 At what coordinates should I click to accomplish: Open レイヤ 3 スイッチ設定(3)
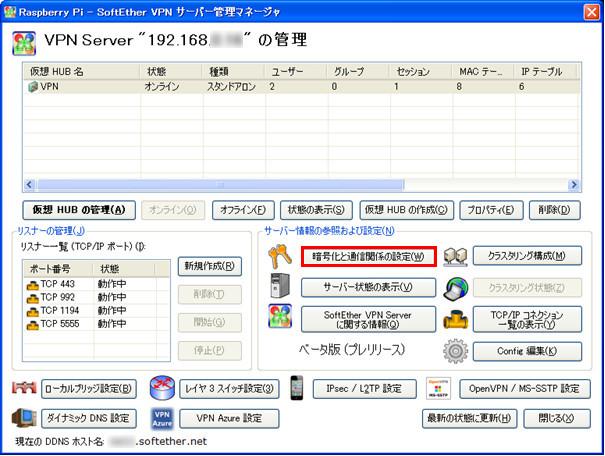(x=229, y=389)
